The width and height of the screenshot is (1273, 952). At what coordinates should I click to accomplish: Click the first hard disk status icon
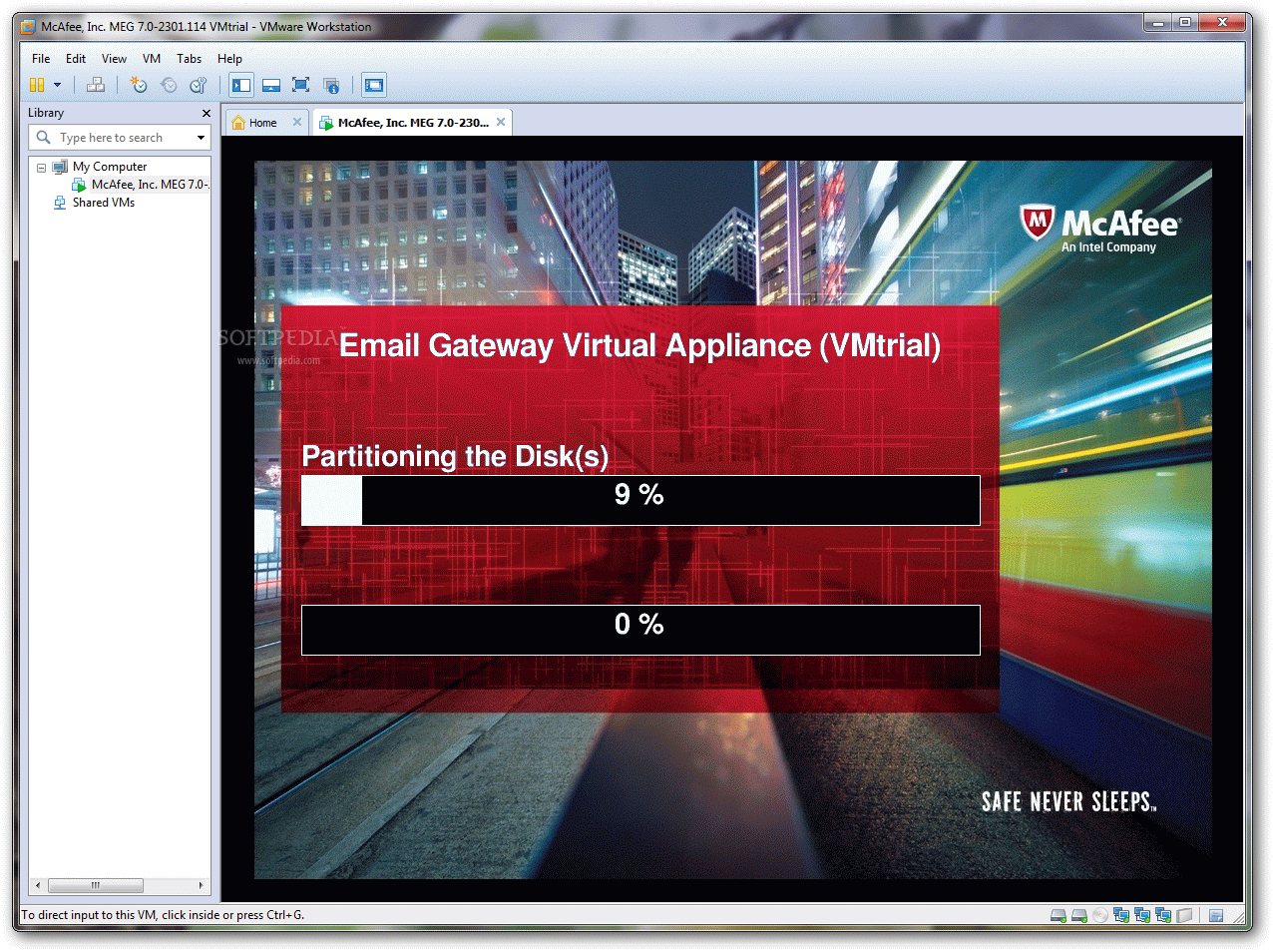(x=1059, y=915)
